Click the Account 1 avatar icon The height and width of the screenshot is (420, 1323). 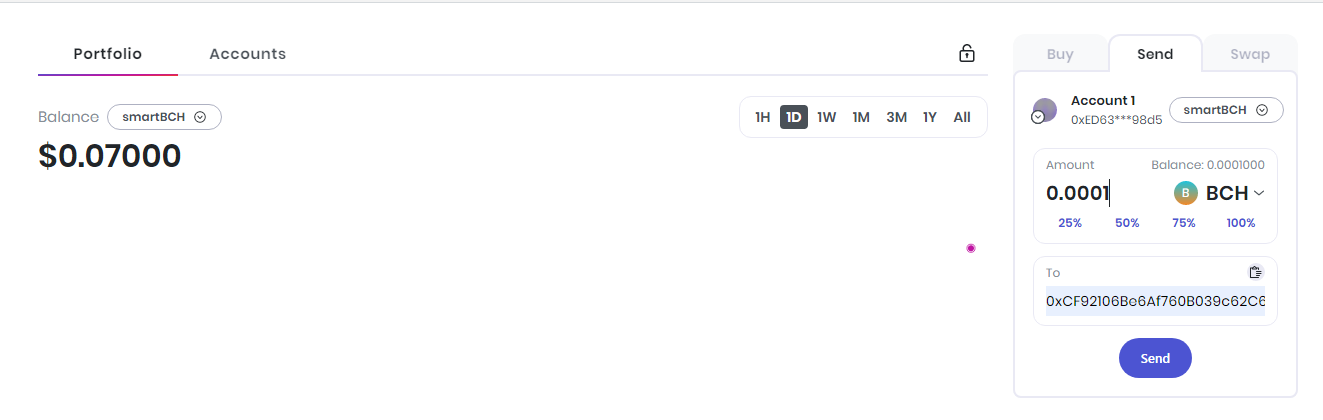1044,111
